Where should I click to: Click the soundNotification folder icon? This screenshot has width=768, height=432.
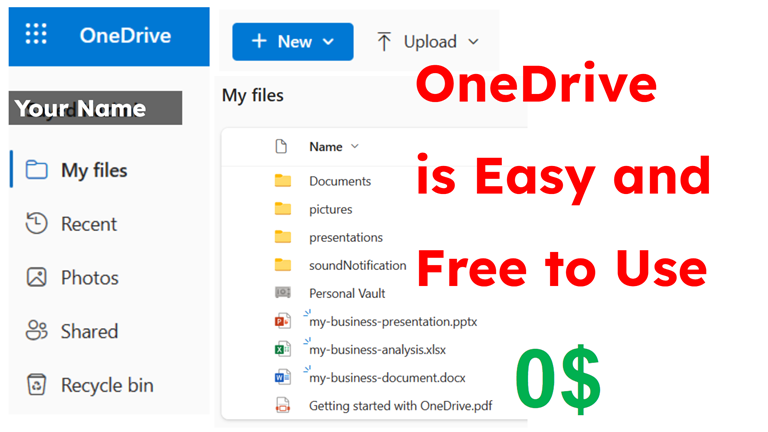[283, 265]
